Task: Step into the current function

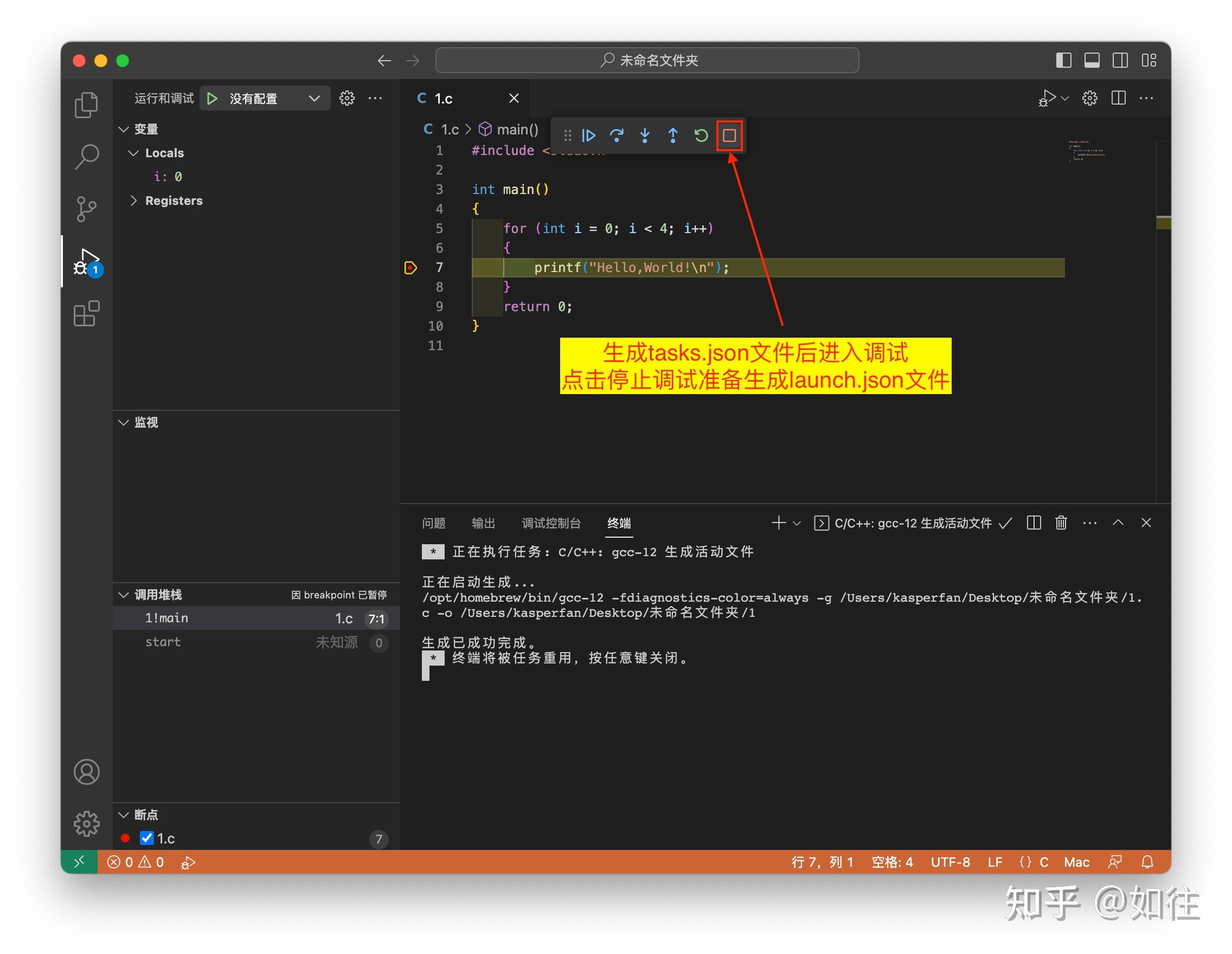Action: (x=645, y=136)
